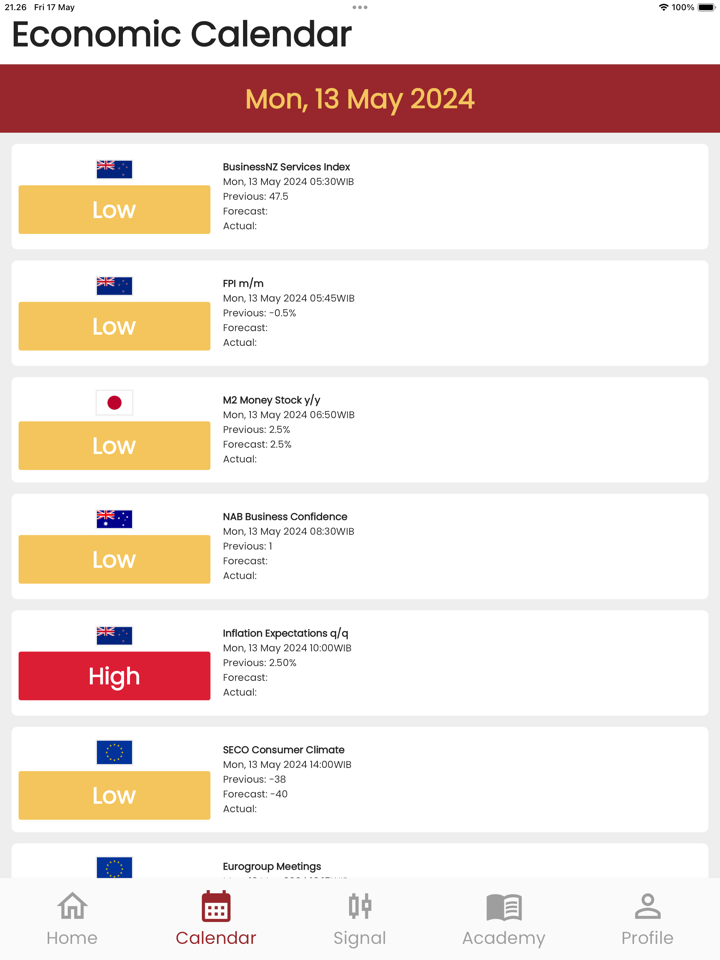Open the Signal candlestick icon

[360, 906]
